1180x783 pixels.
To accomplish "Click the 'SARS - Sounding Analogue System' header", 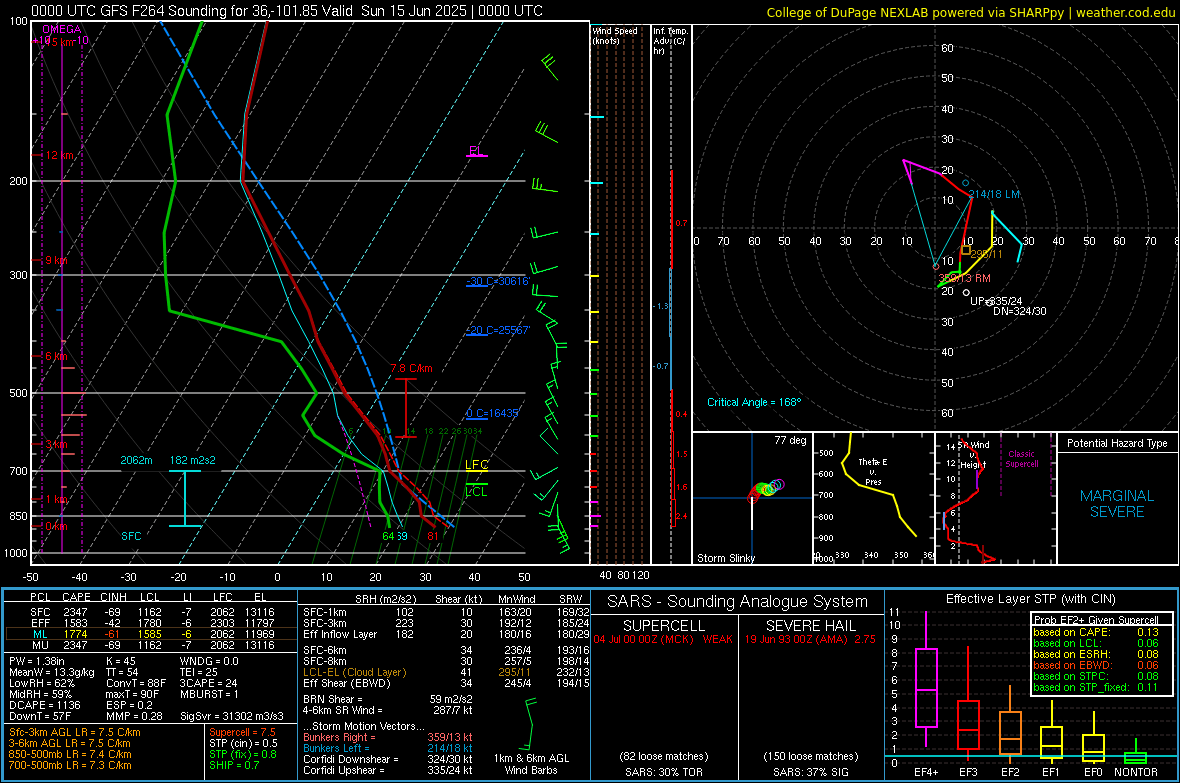I will [x=738, y=602].
